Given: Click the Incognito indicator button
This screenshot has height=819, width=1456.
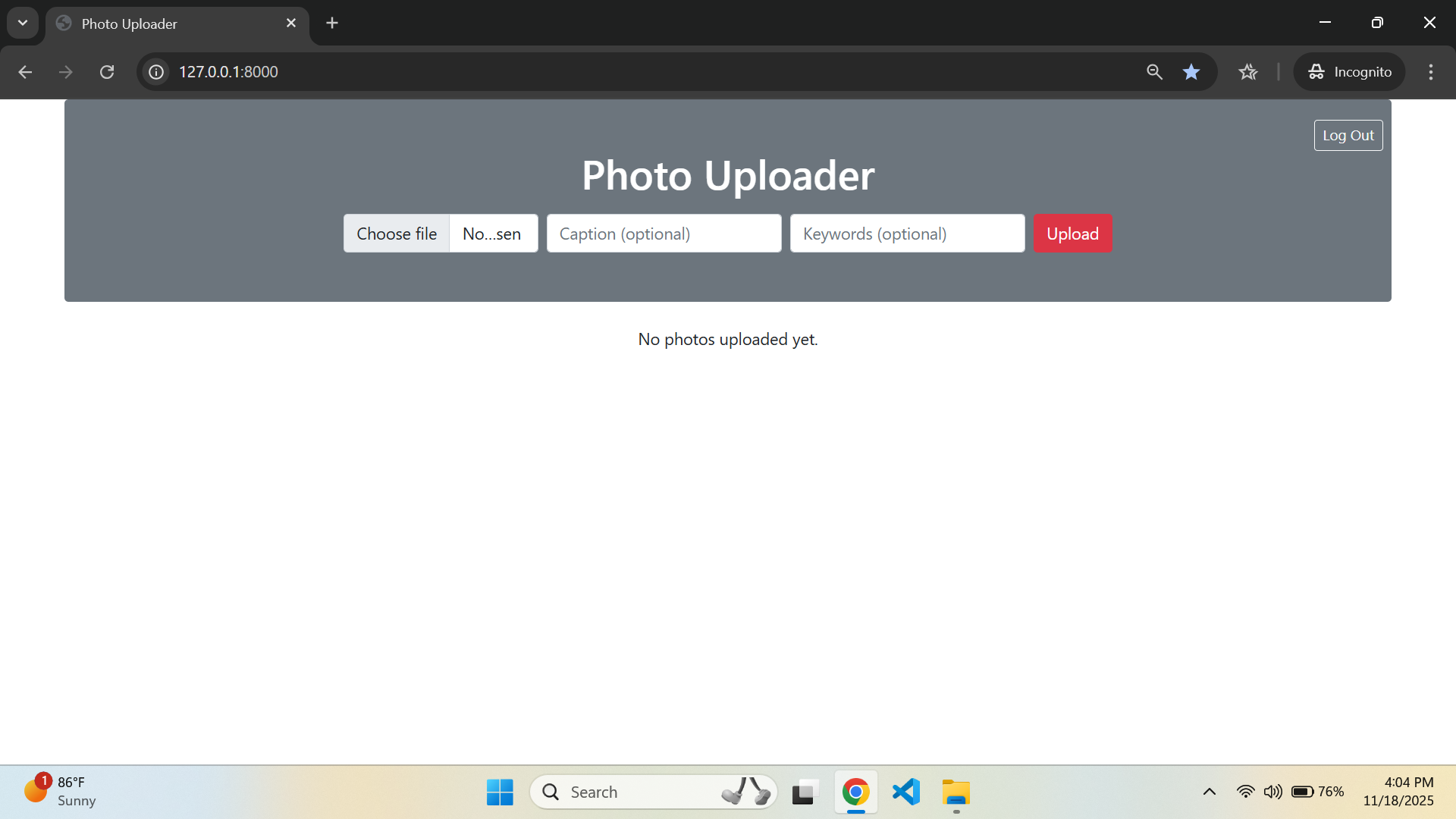Looking at the screenshot, I should (x=1350, y=72).
